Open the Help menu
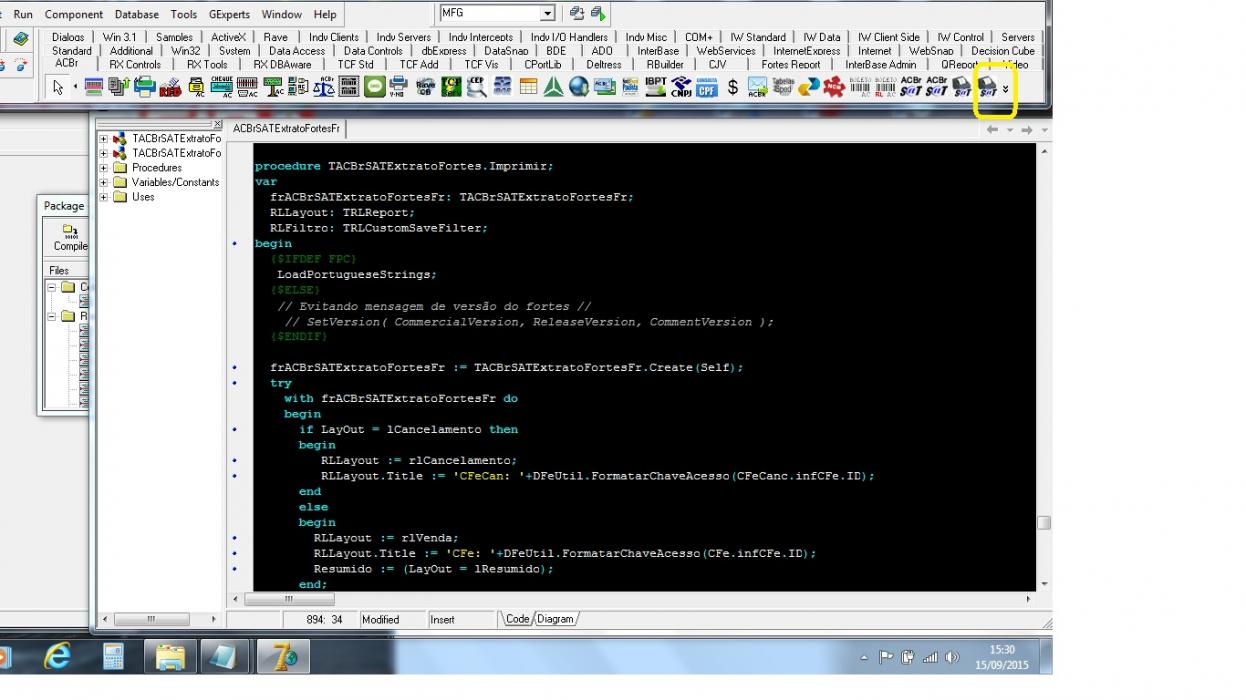Viewport: 1246px width, 700px height. coord(325,15)
